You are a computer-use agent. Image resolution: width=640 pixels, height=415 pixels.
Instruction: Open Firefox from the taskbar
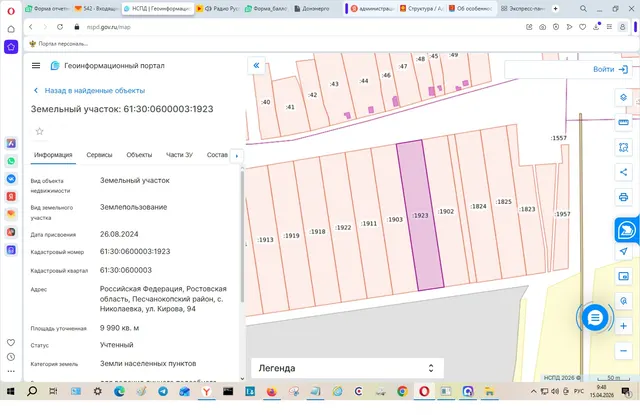[x=271, y=391]
